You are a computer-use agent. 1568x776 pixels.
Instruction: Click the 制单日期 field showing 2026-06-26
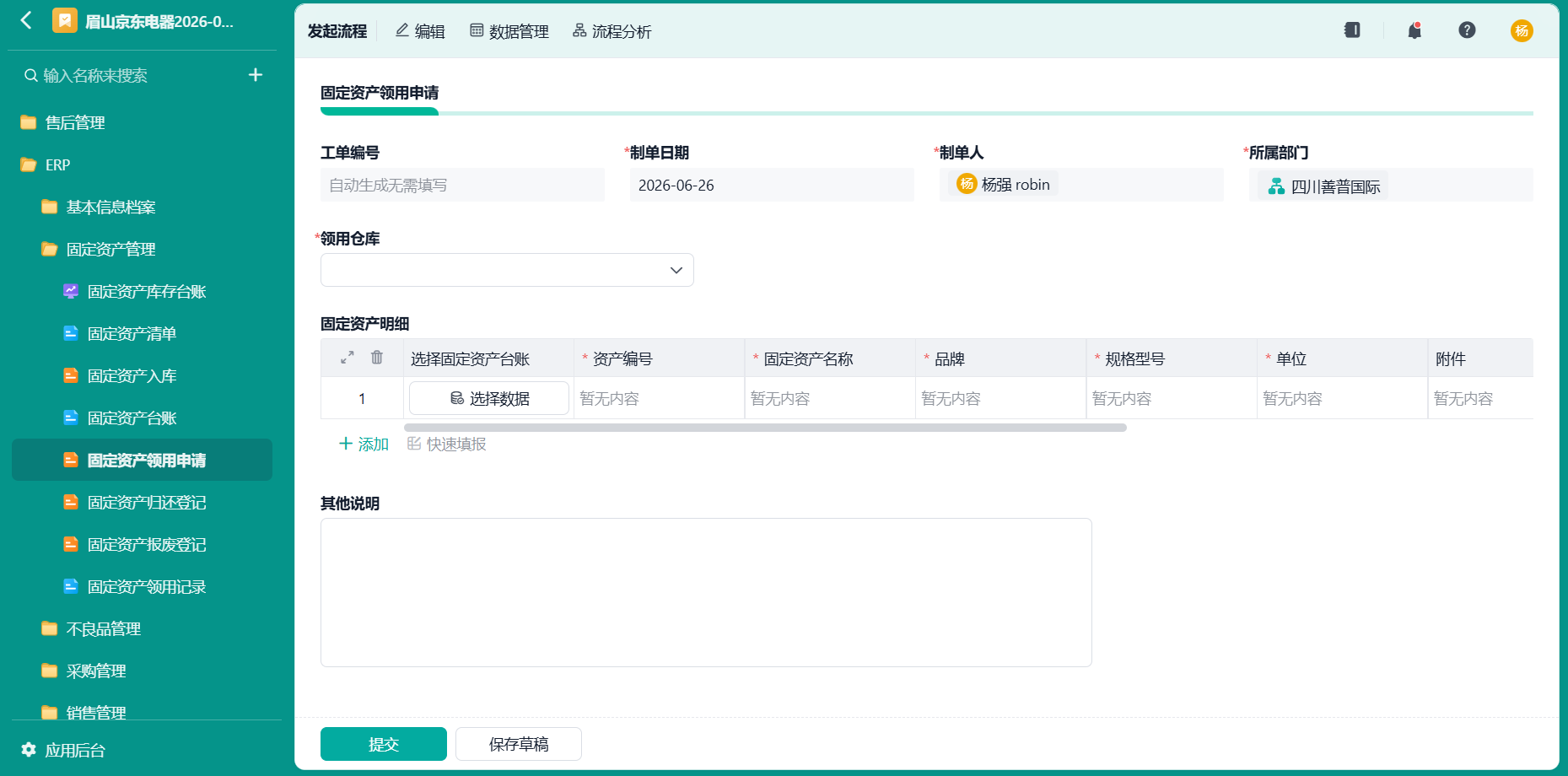click(772, 185)
